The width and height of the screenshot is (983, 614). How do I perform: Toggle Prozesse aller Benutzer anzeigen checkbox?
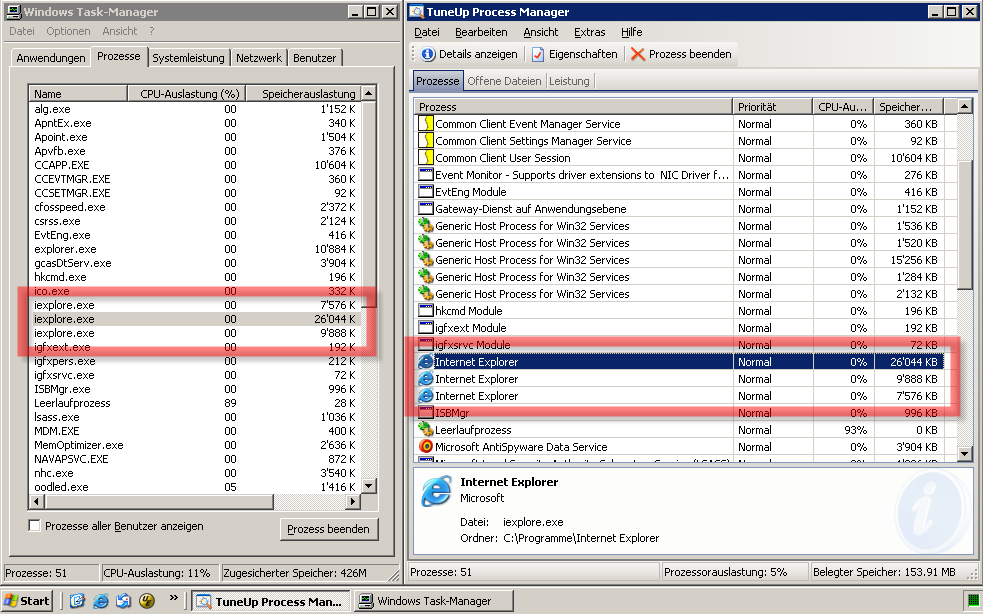(x=34, y=526)
